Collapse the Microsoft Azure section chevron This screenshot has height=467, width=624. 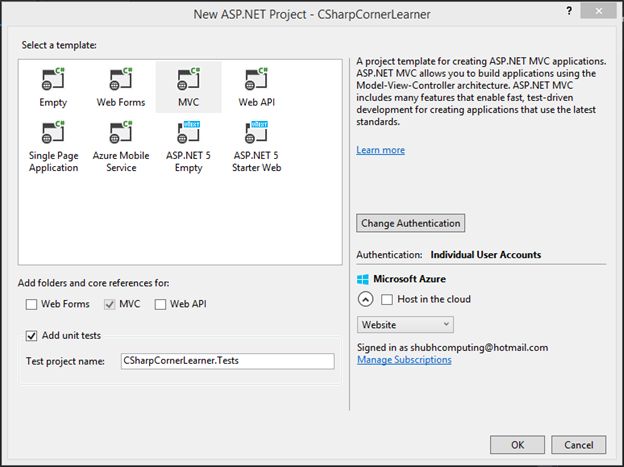[365, 299]
